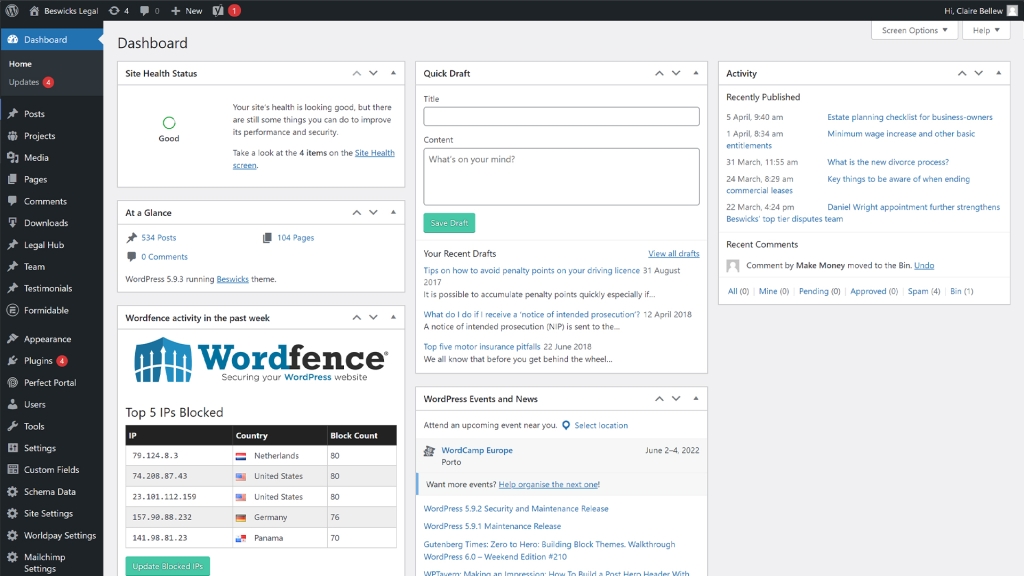Open Media library from sidebar
The height and width of the screenshot is (576, 1024).
click(36, 158)
